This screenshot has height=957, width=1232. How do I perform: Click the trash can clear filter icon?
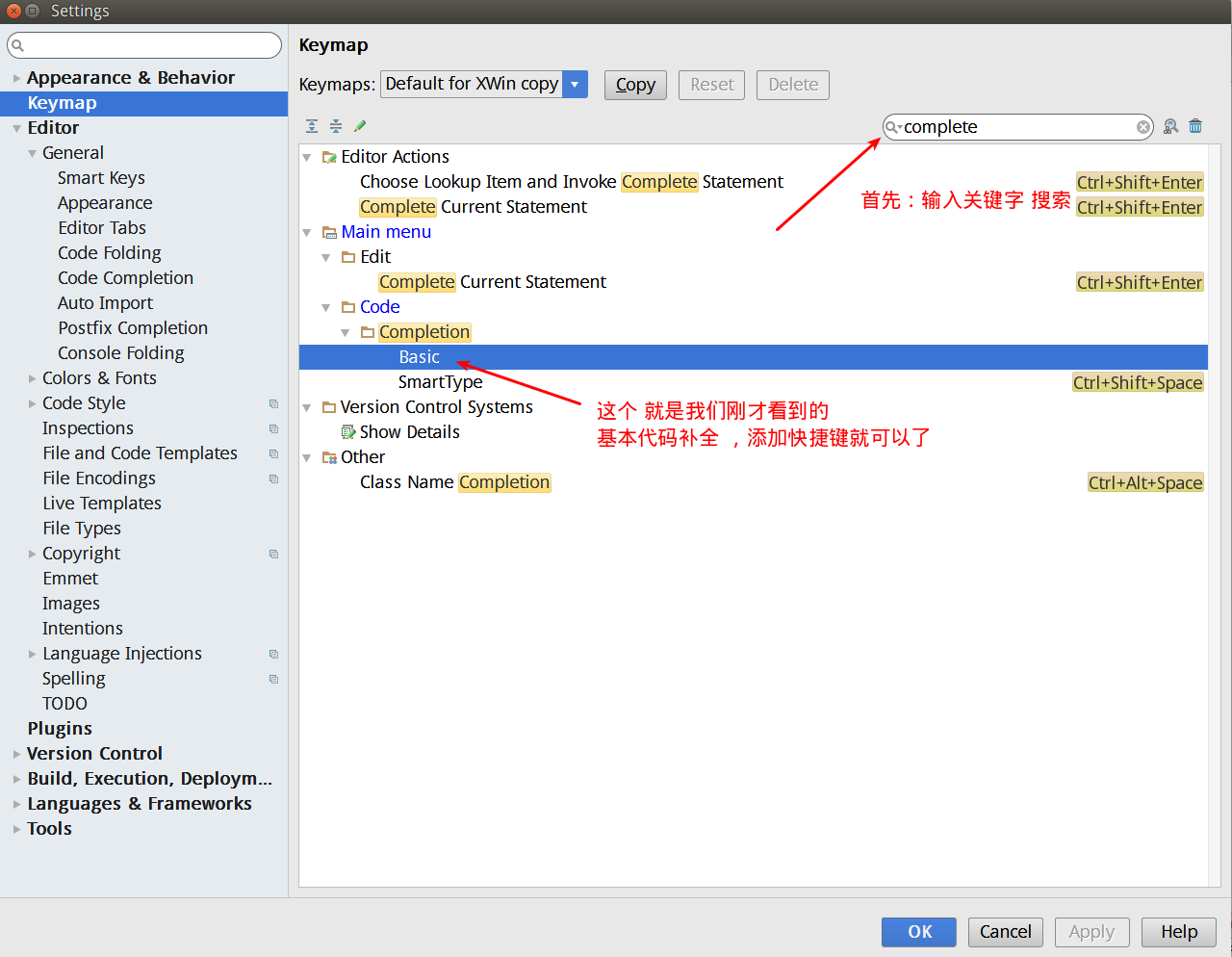pyautogui.click(x=1195, y=126)
